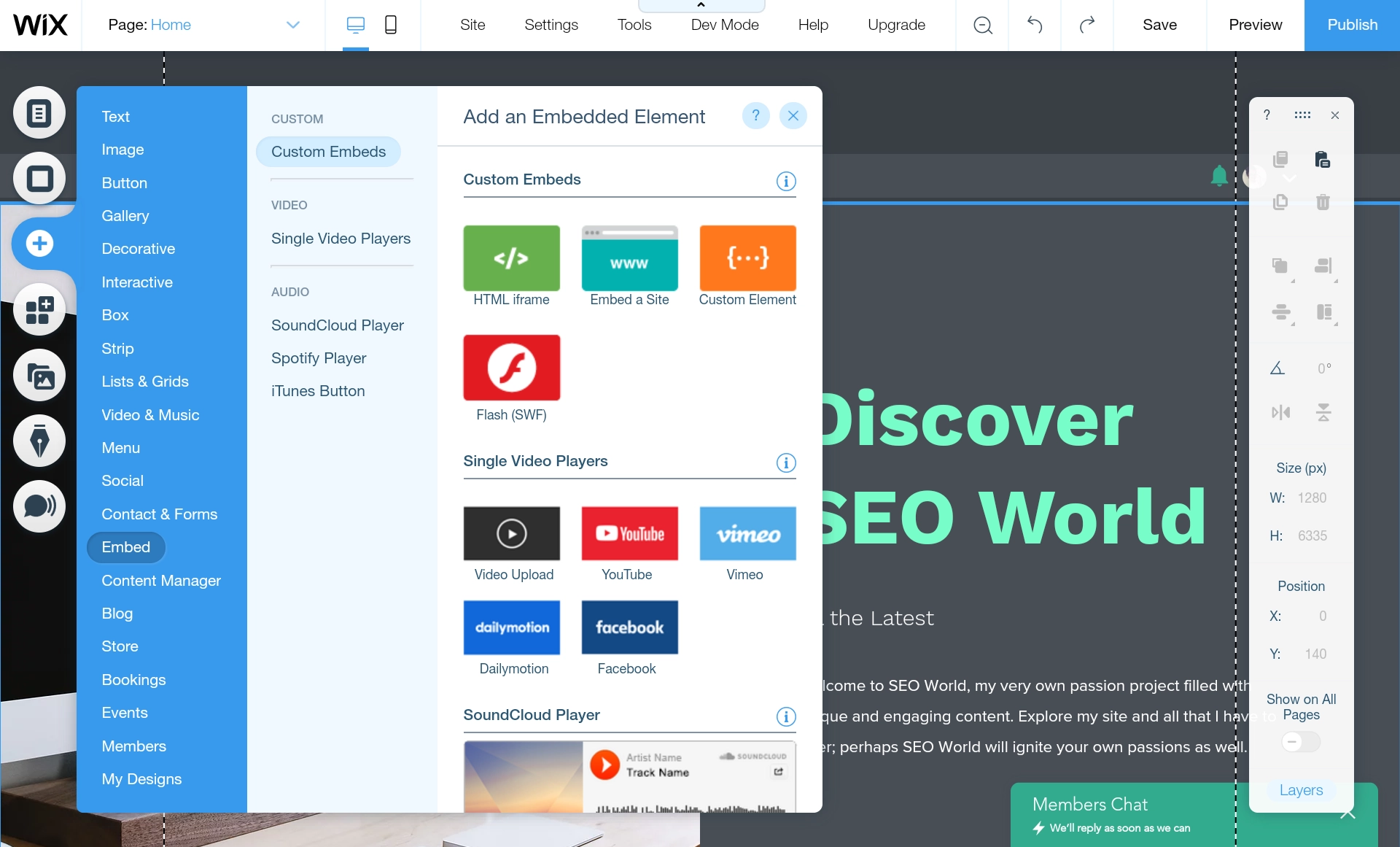This screenshot has height=847, width=1400.
Task: Expand the Page: Home dropdown
Action: (x=292, y=25)
